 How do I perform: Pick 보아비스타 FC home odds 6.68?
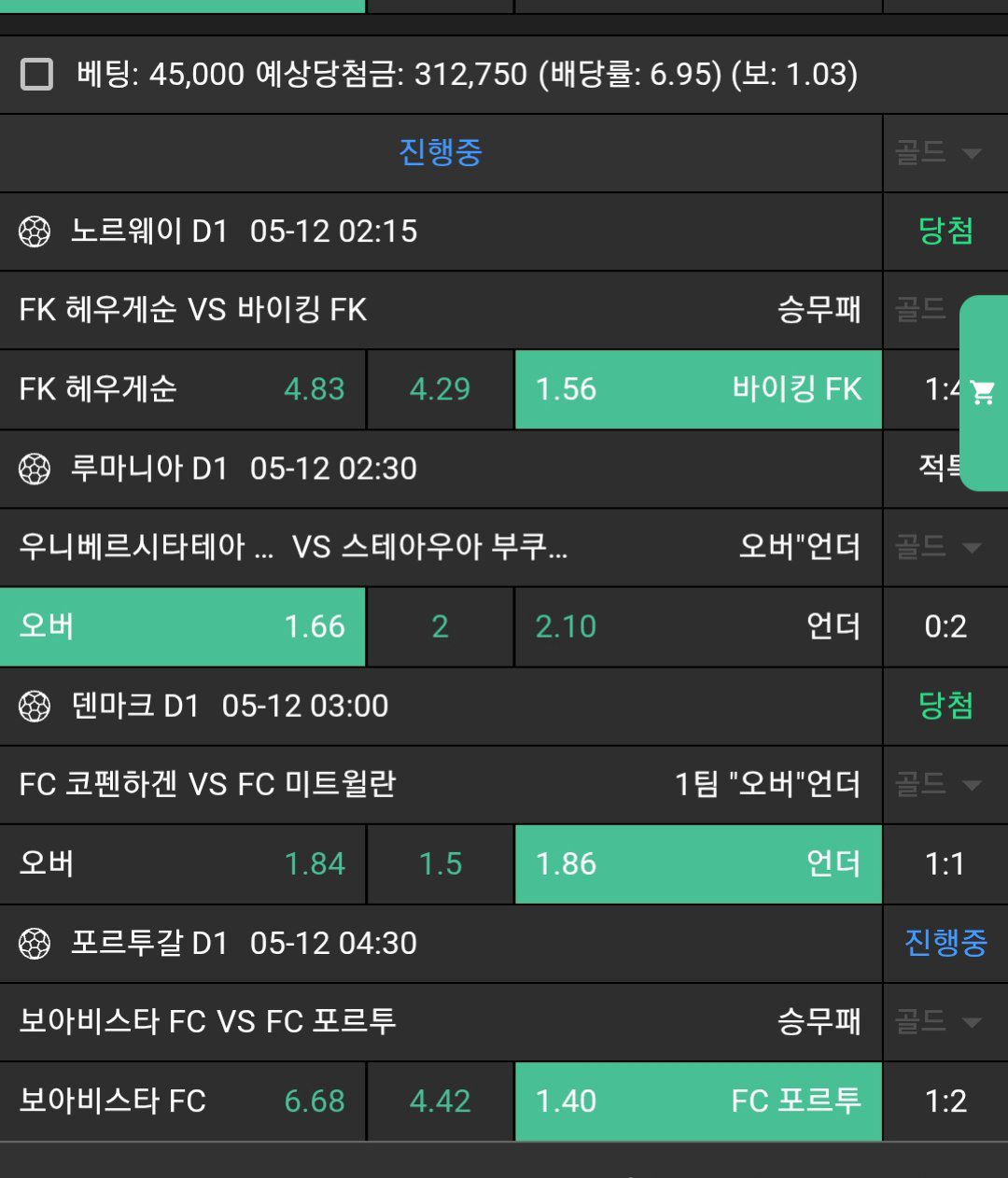click(x=182, y=1101)
